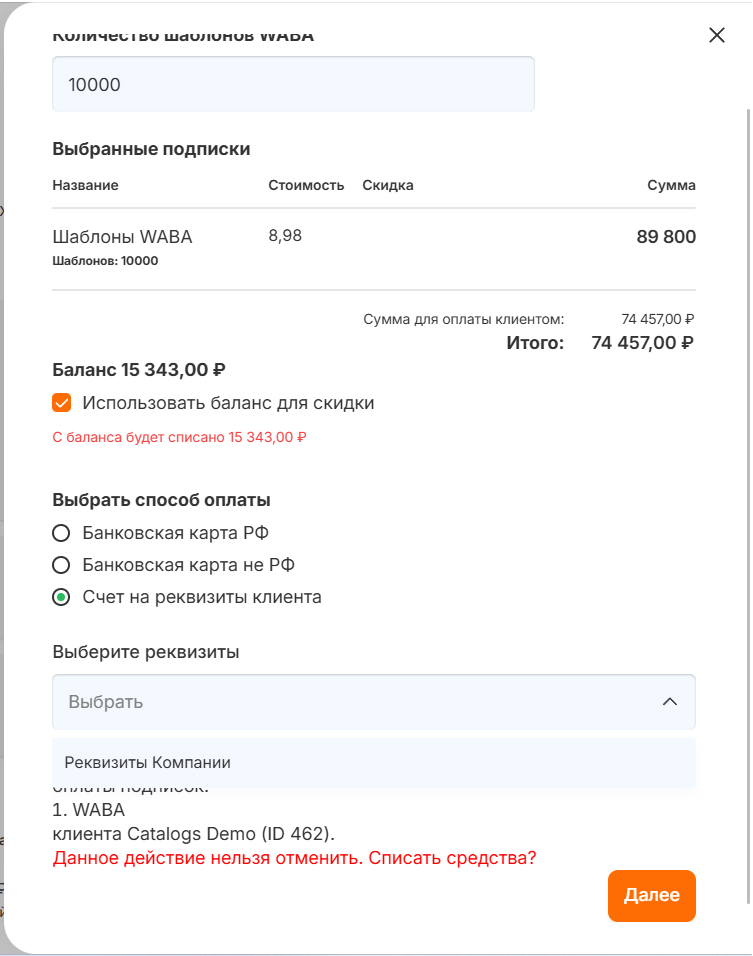Uncheck "Использовать баланс для скидки" checkbox
Viewport: 753px width, 956px height.
(62, 403)
